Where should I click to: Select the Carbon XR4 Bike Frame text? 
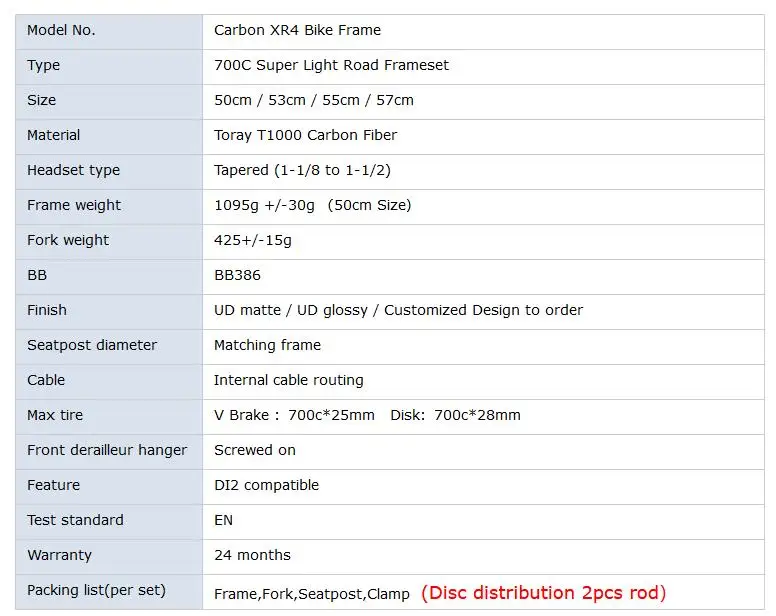pyautogui.click(x=297, y=30)
